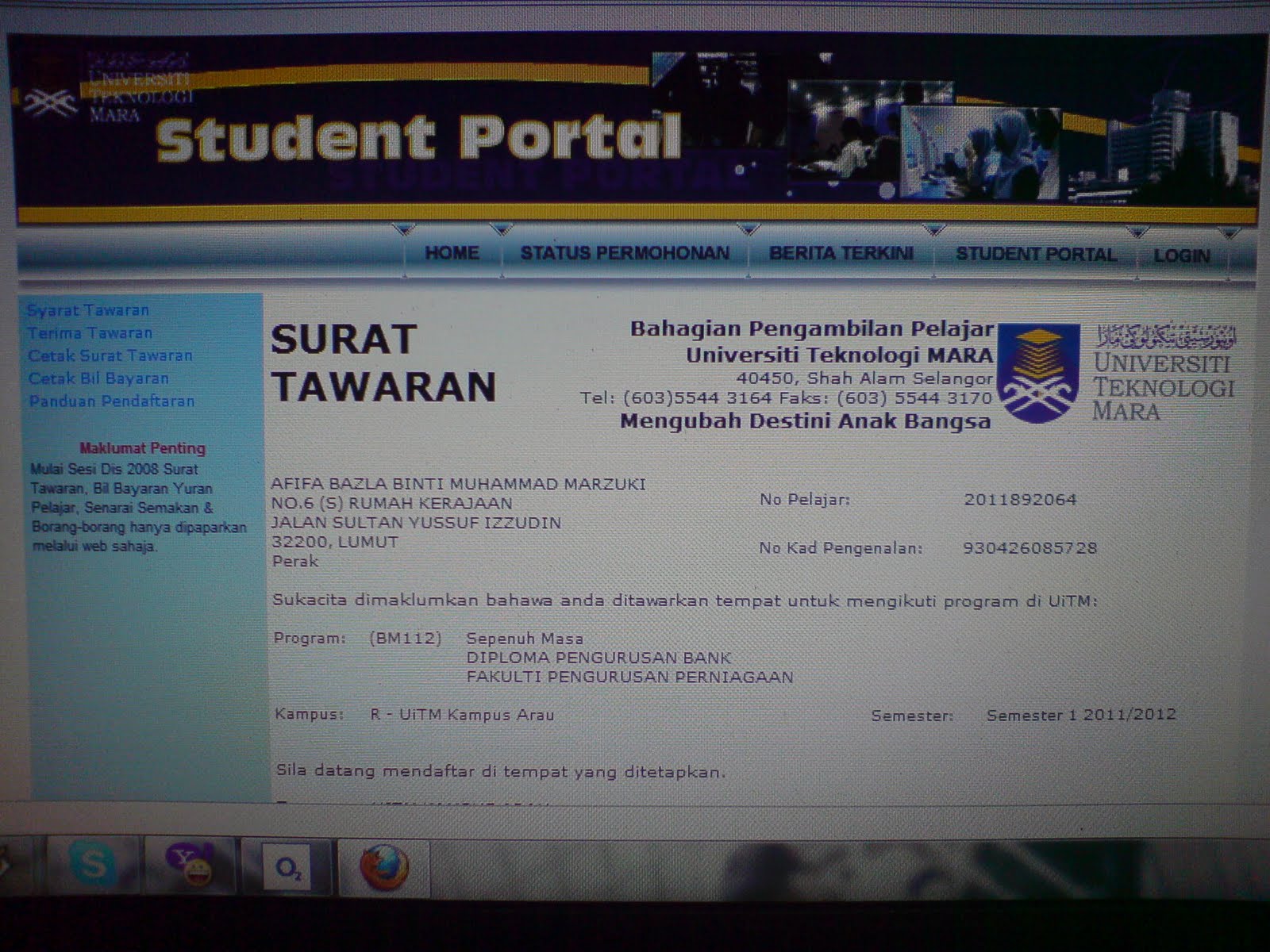
Task: Open the Cetak Bil Bayaran link
Action: coord(98,378)
